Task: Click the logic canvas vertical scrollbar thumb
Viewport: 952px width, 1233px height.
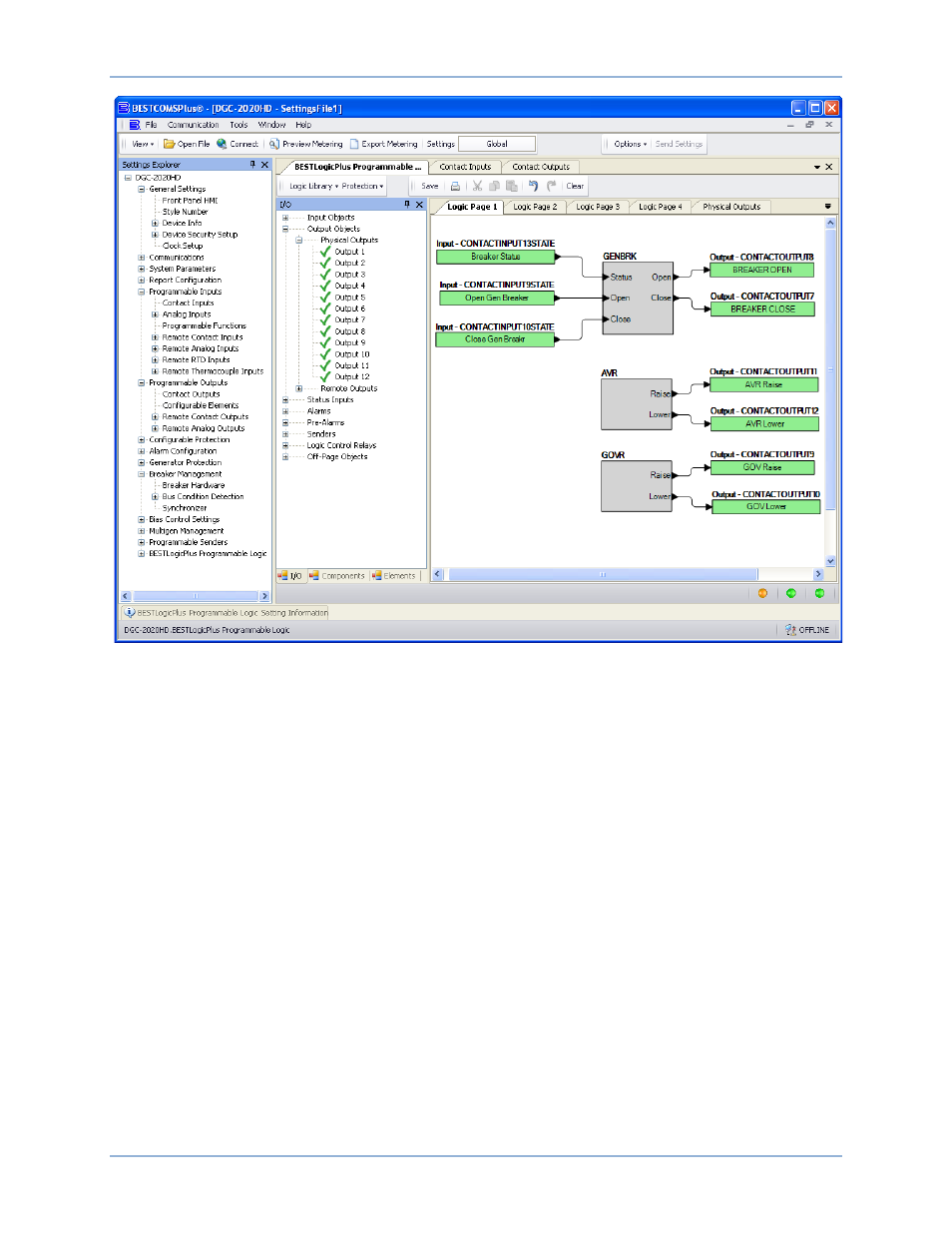Action: (x=829, y=369)
